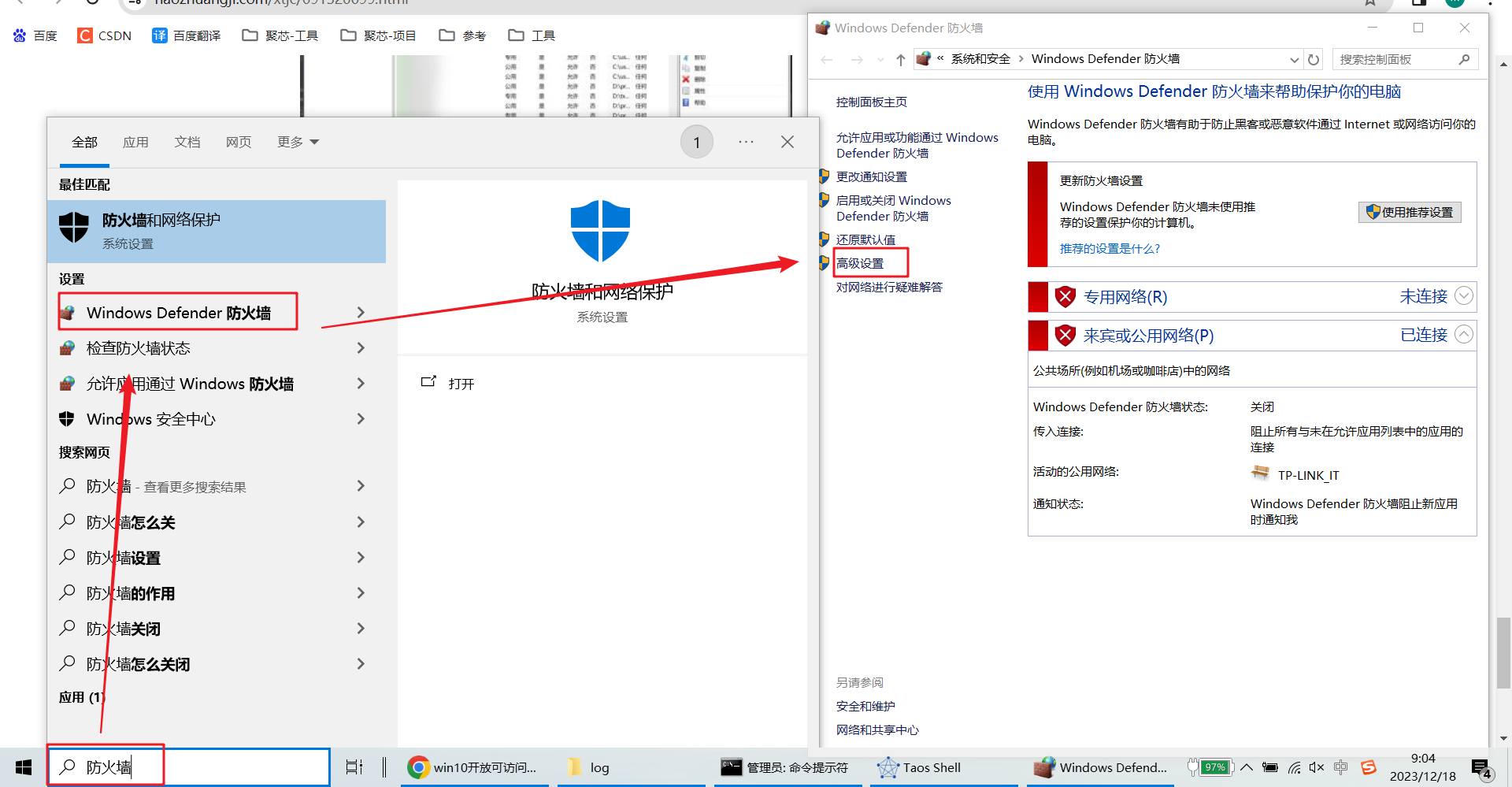Expand arrow for 防火墙设置

[361, 558]
